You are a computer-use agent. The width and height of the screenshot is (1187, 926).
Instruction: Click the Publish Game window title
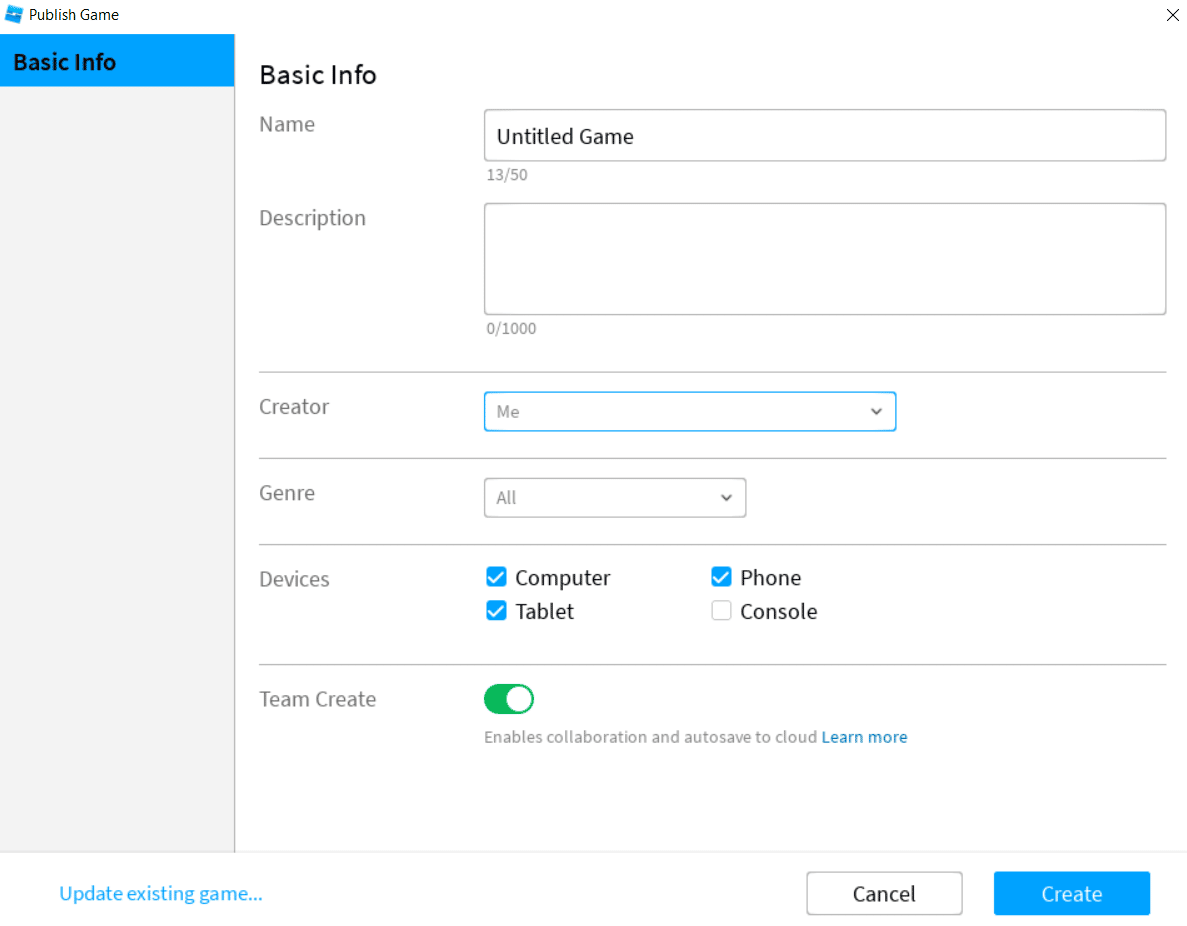click(73, 14)
